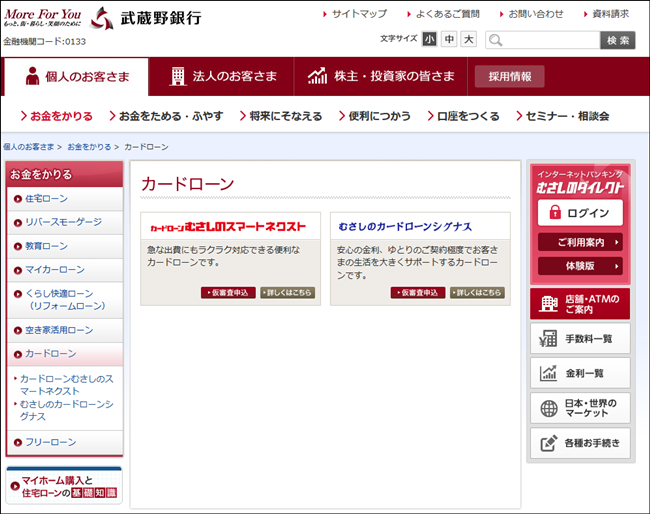The width and height of the screenshot is (650, 514).
Task: Click むさしのスマートネクスト card title
Action: (x=228, y=227)
